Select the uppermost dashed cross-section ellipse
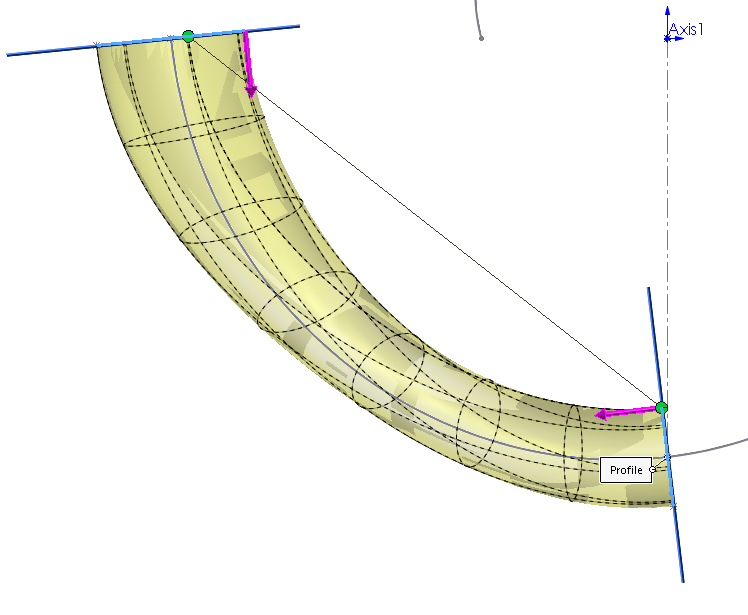 click(x=195, y=130)
